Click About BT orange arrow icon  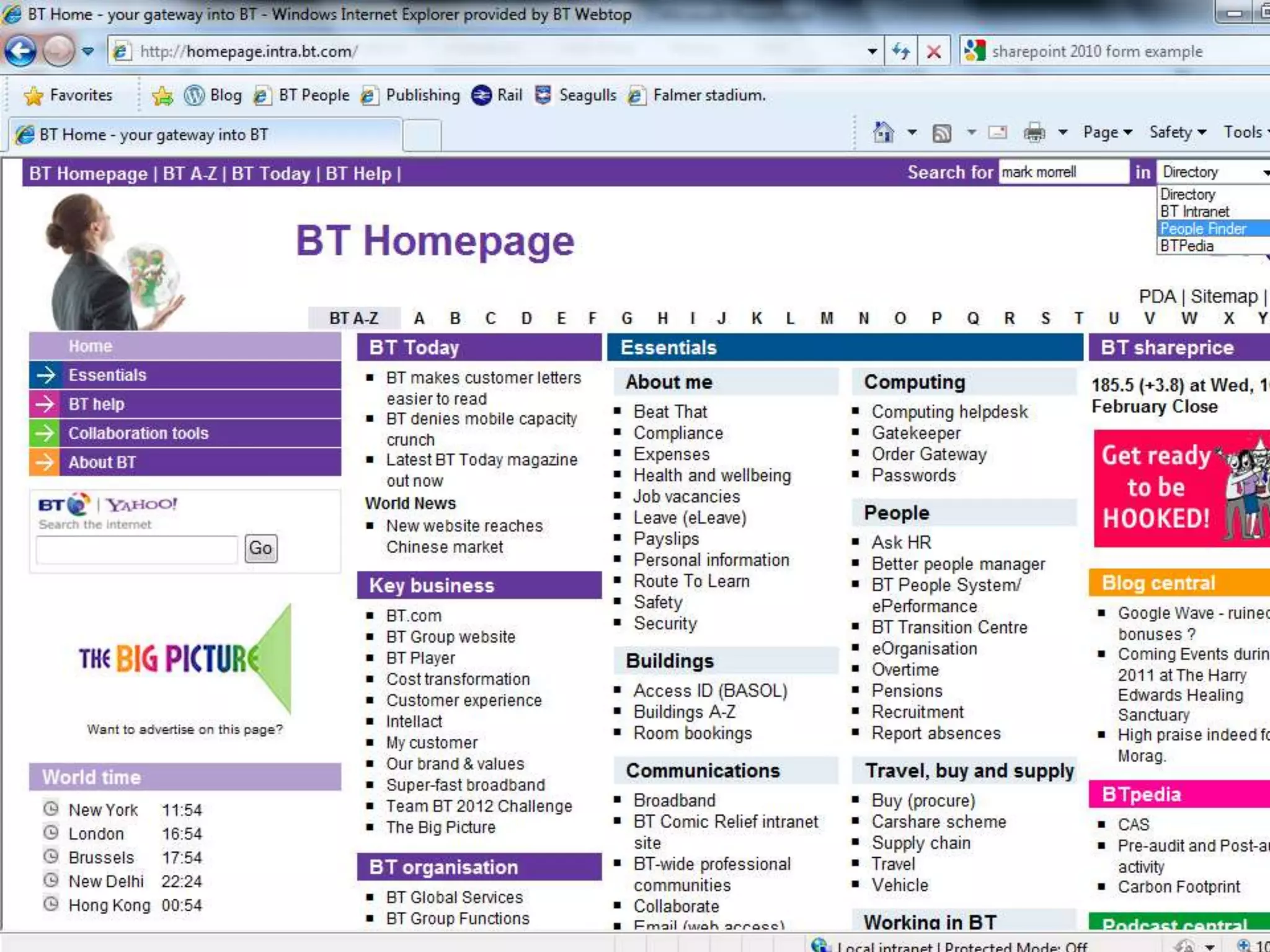45,462
